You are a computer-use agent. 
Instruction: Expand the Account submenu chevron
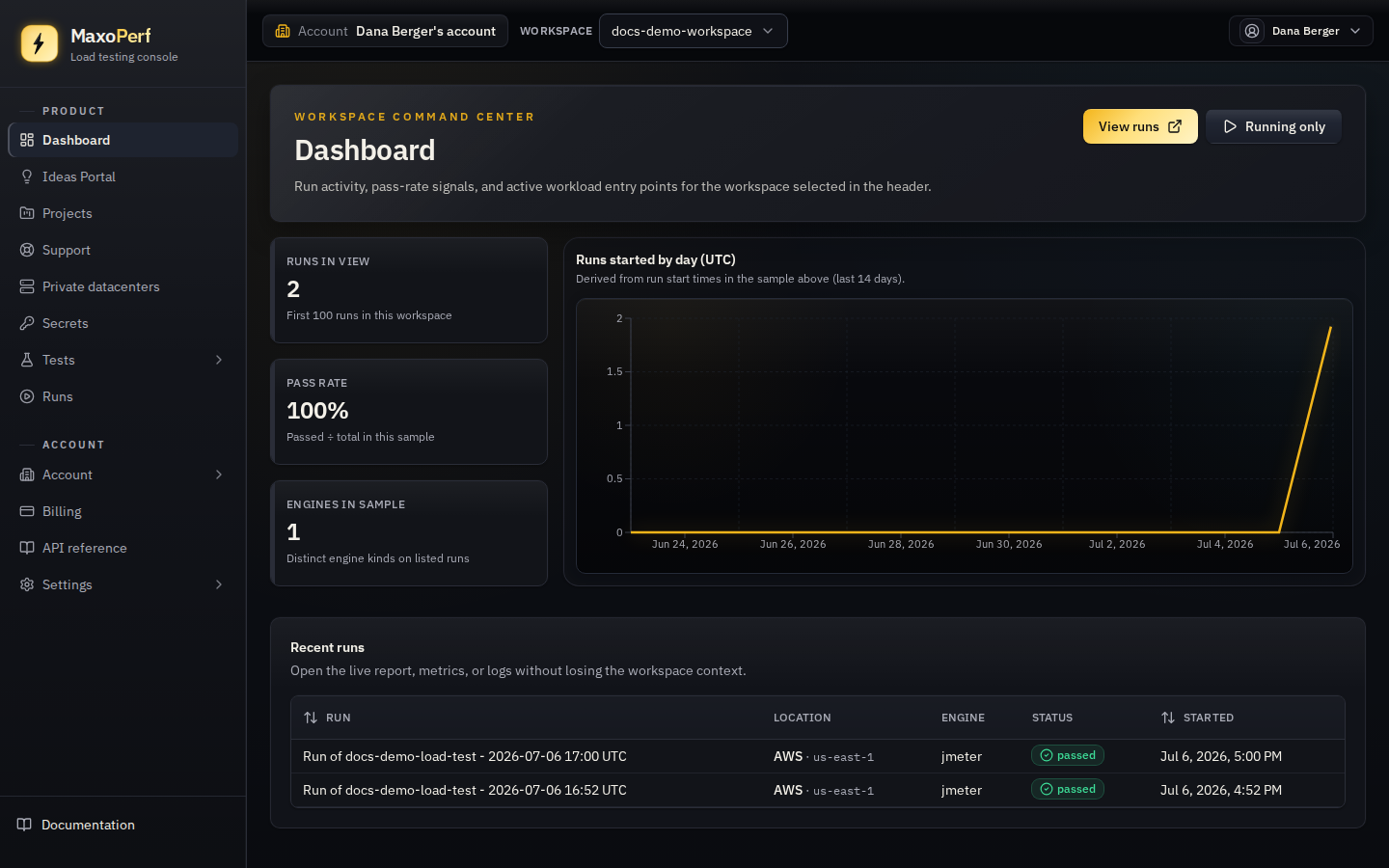point(219,475)
